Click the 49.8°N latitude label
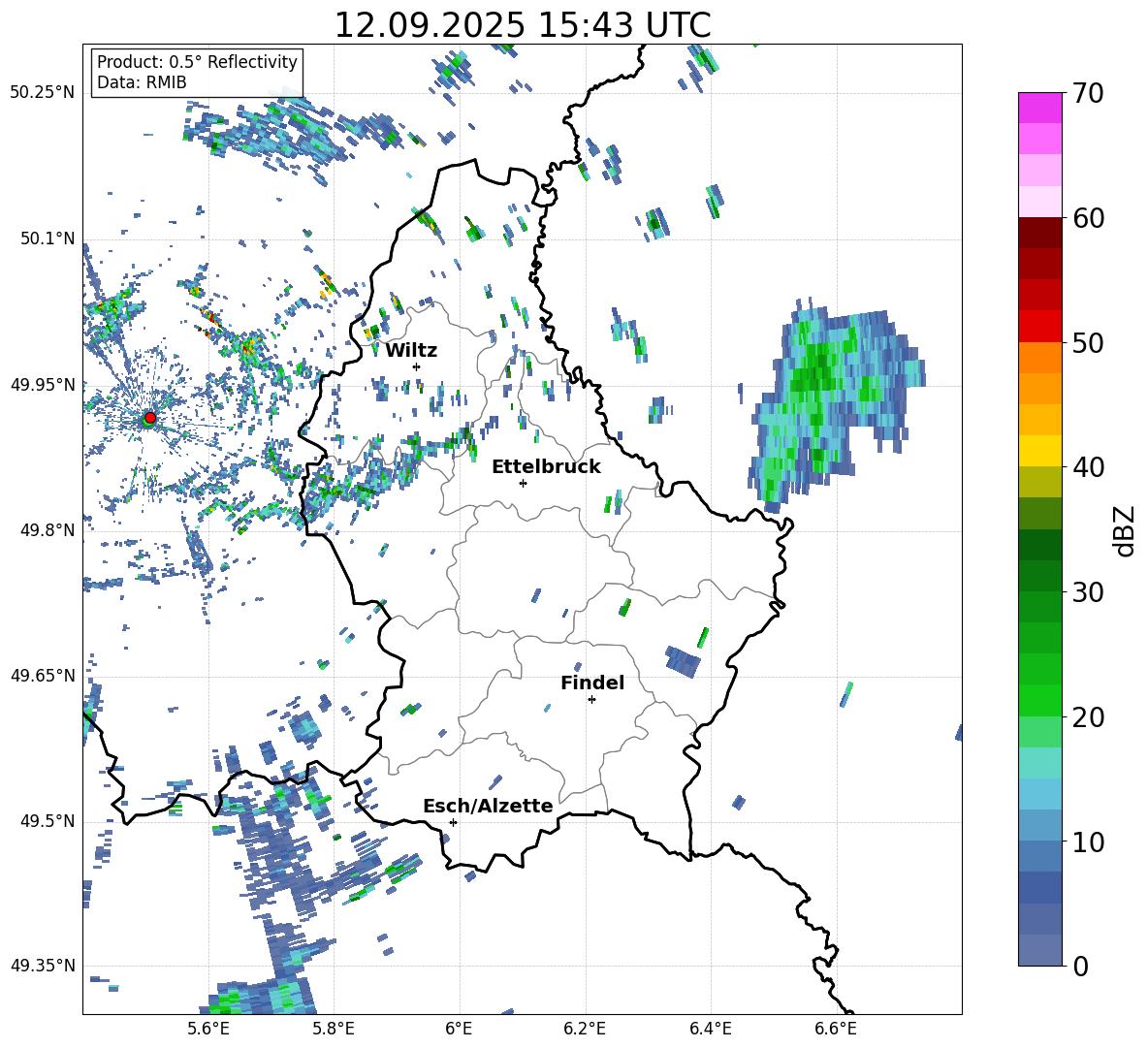Viewport: 1148px width, 1048px height. pyautogui.click(x=48, y=530)
